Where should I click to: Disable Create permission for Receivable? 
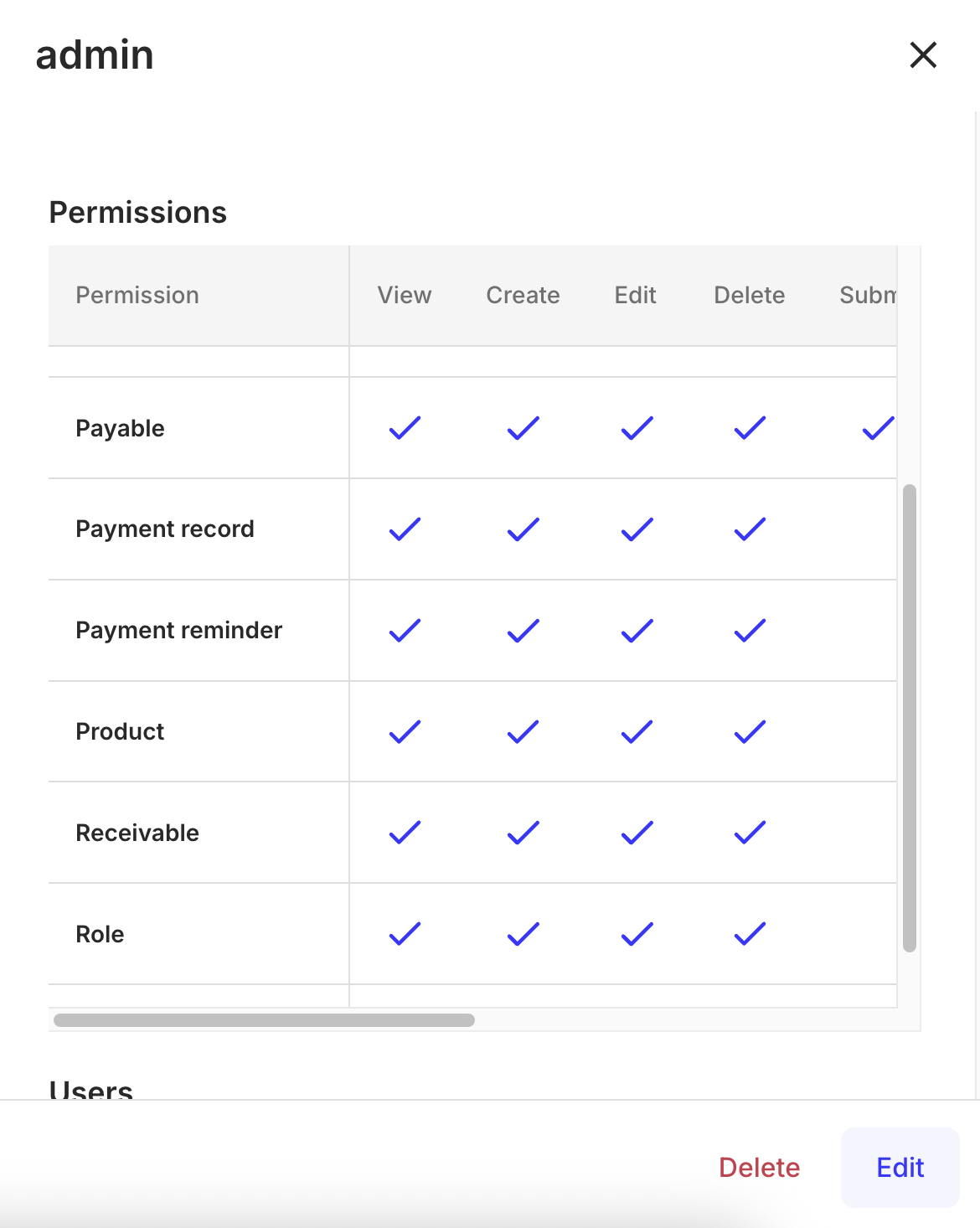[x=521, y=833]
